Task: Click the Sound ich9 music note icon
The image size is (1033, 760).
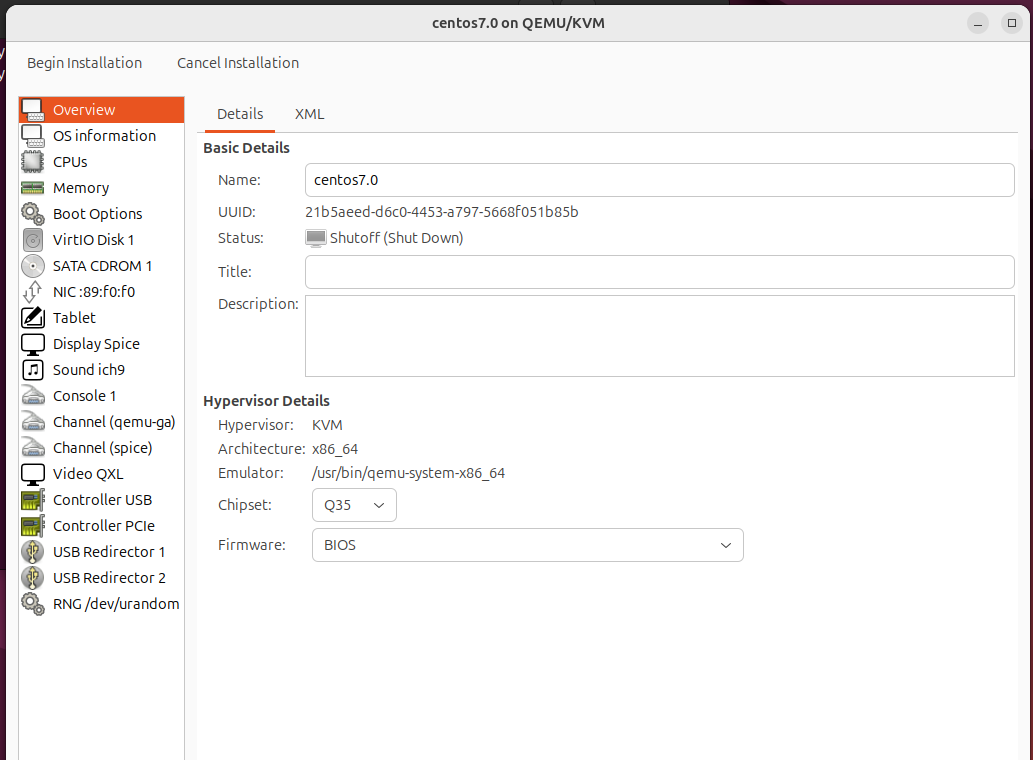Action: 32,370
